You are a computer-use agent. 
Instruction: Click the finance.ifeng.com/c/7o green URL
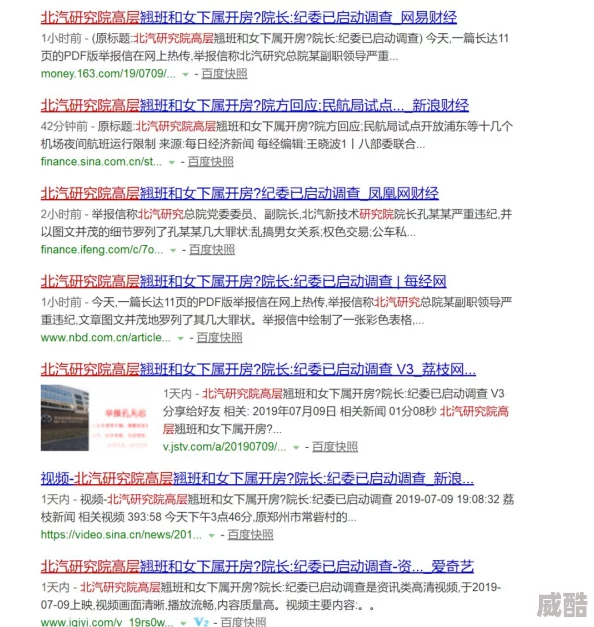(x=102, y=250)
